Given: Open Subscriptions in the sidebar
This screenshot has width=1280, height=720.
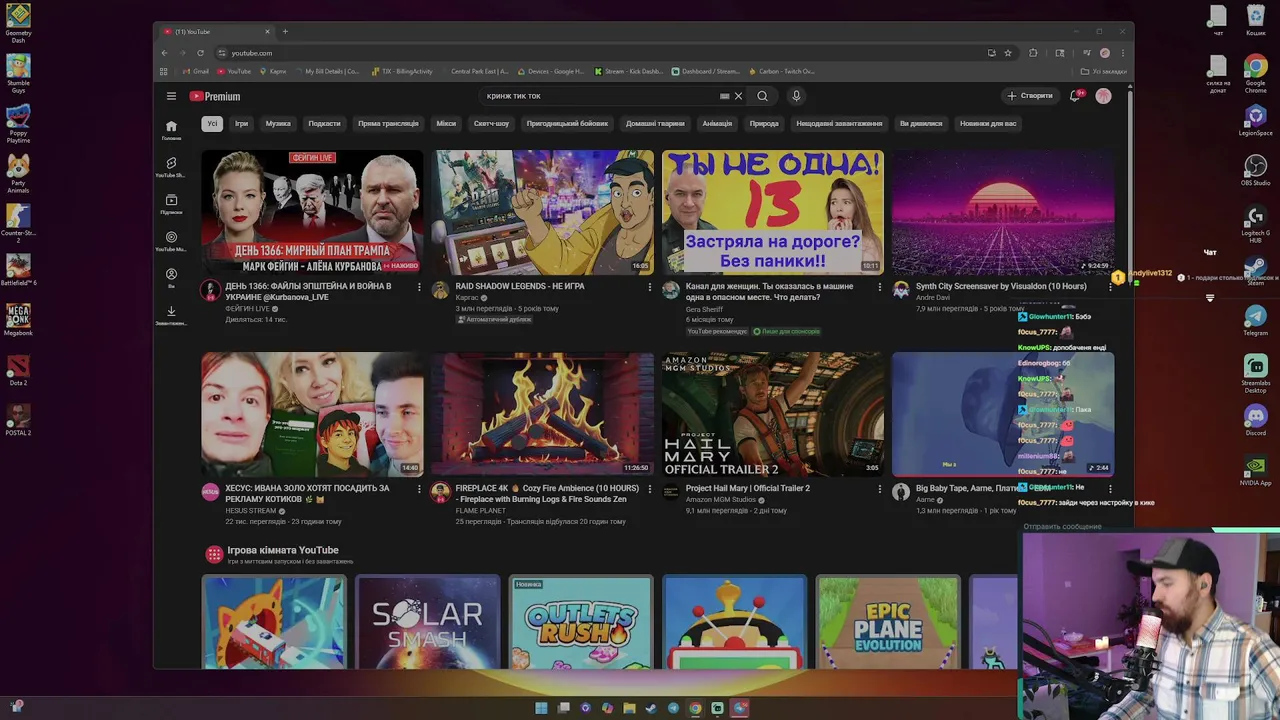Looking at the screenshot, I should [171, 204].
